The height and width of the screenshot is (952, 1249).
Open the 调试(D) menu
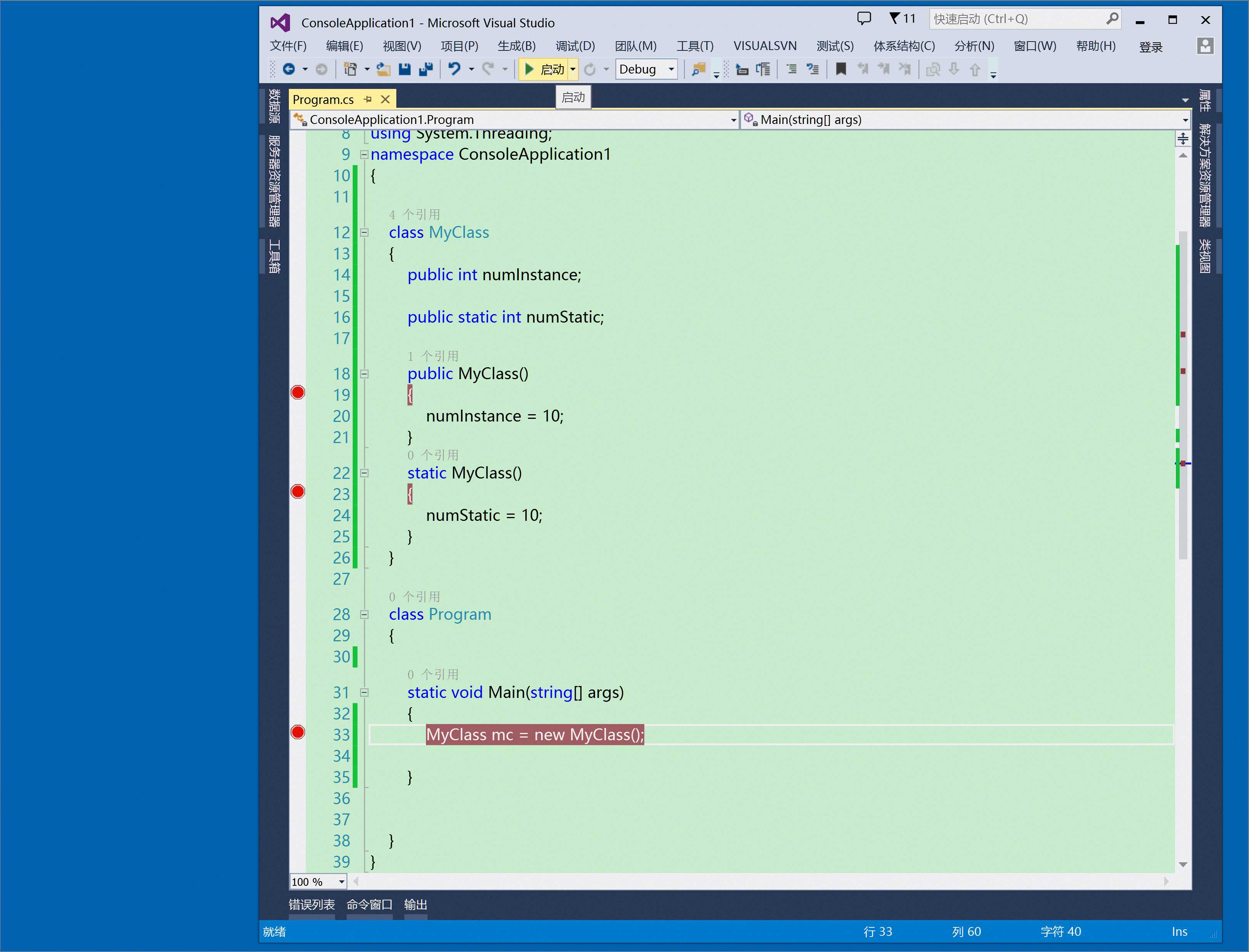[575, 46]
